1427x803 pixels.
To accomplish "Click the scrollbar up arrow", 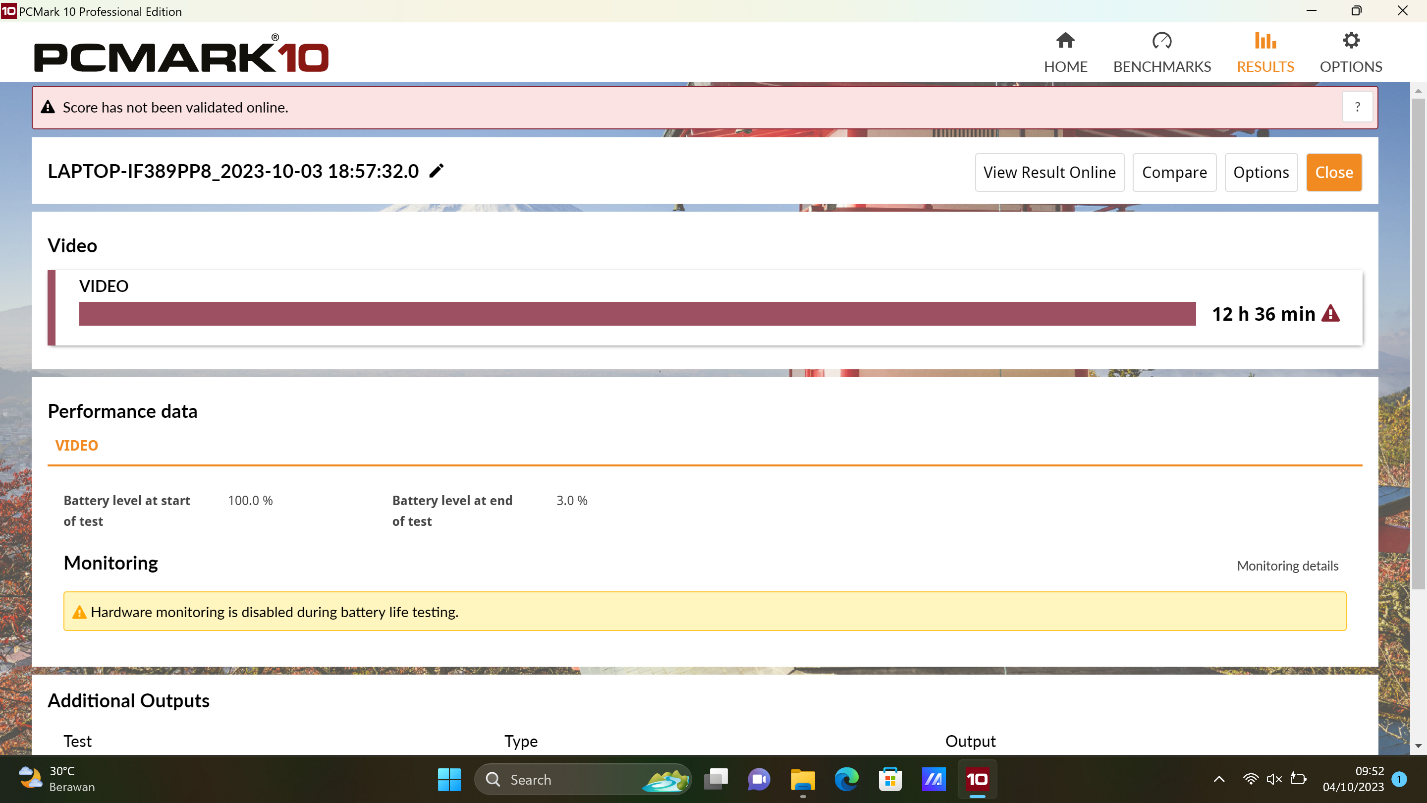I will (1418, 90).
